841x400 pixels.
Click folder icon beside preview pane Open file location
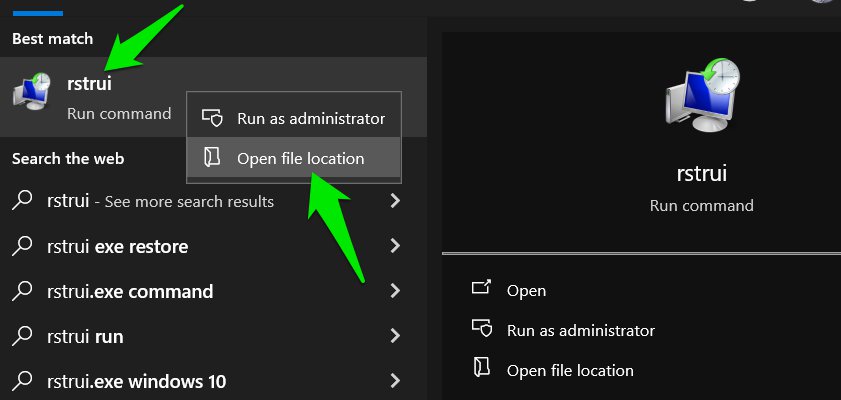[x=481, y=368]
